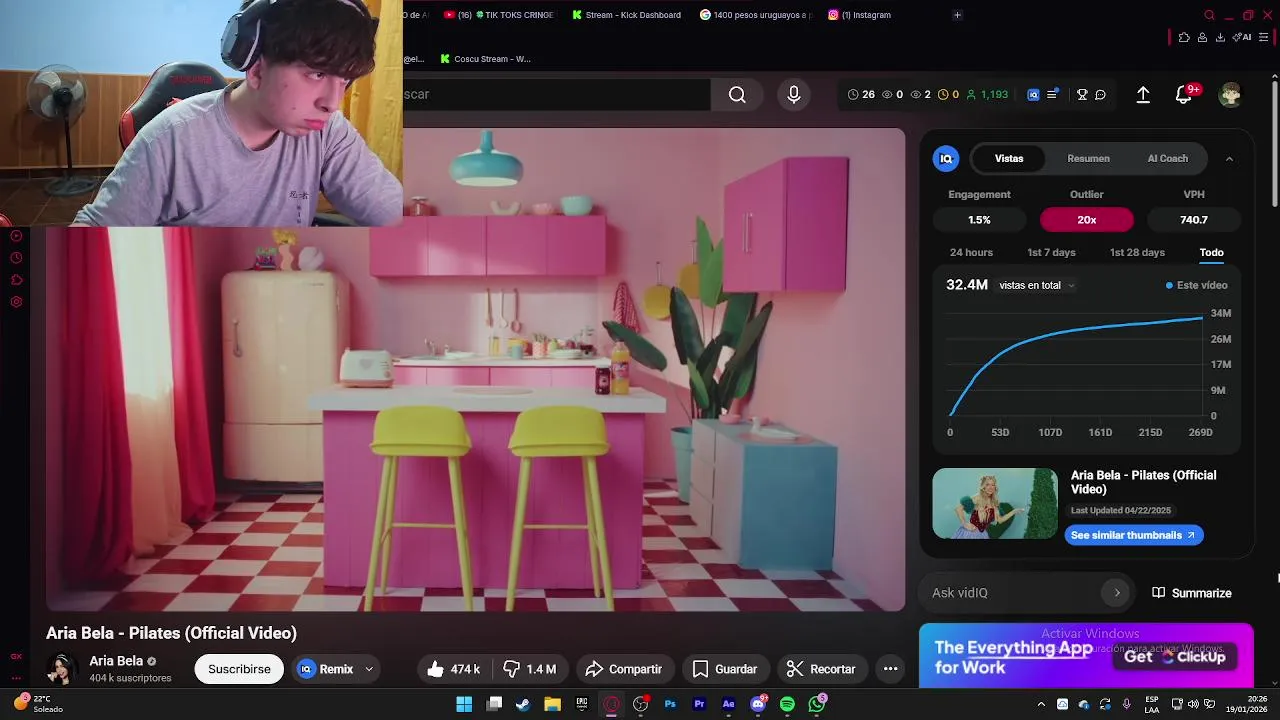1280x720 pixels.
Task: Click the VPH 740.7 pill
Action: (x=1194, y=220)
